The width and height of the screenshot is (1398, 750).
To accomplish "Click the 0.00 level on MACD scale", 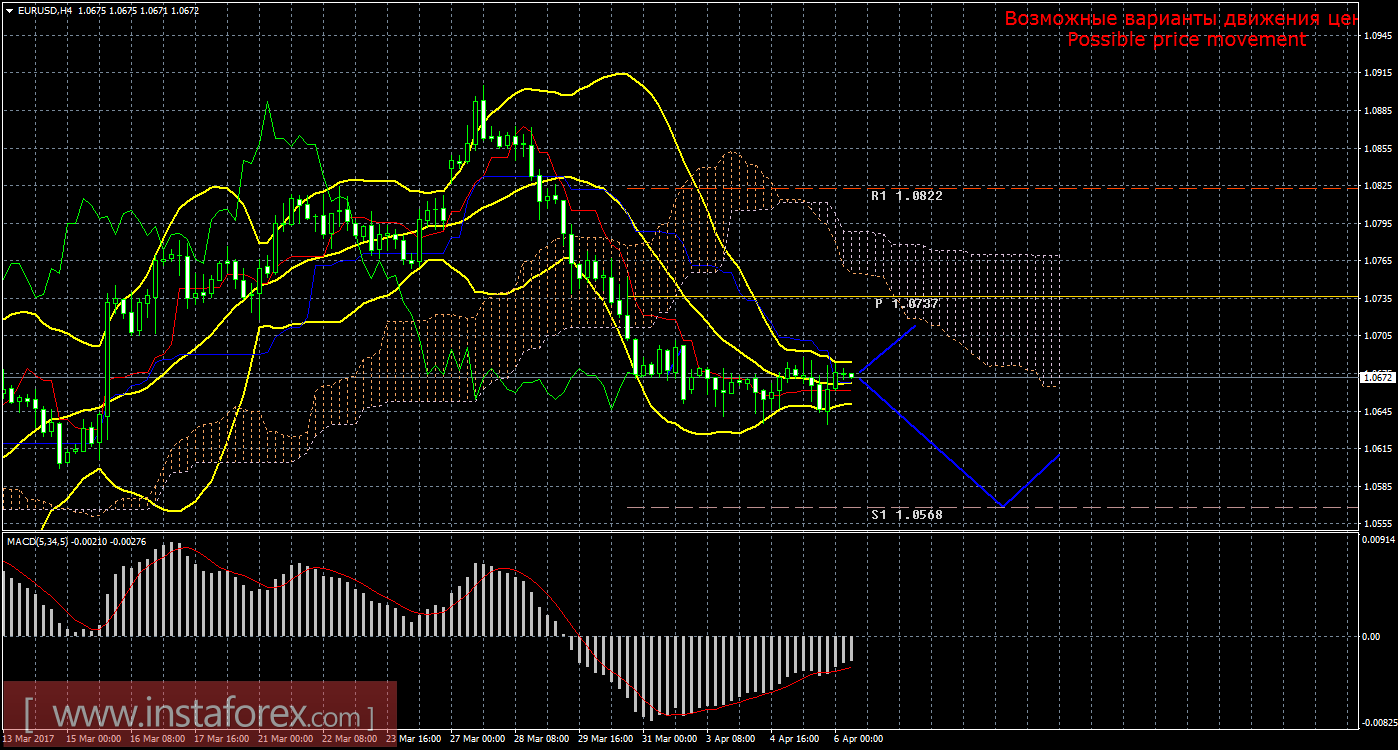I will (1372, 636).
